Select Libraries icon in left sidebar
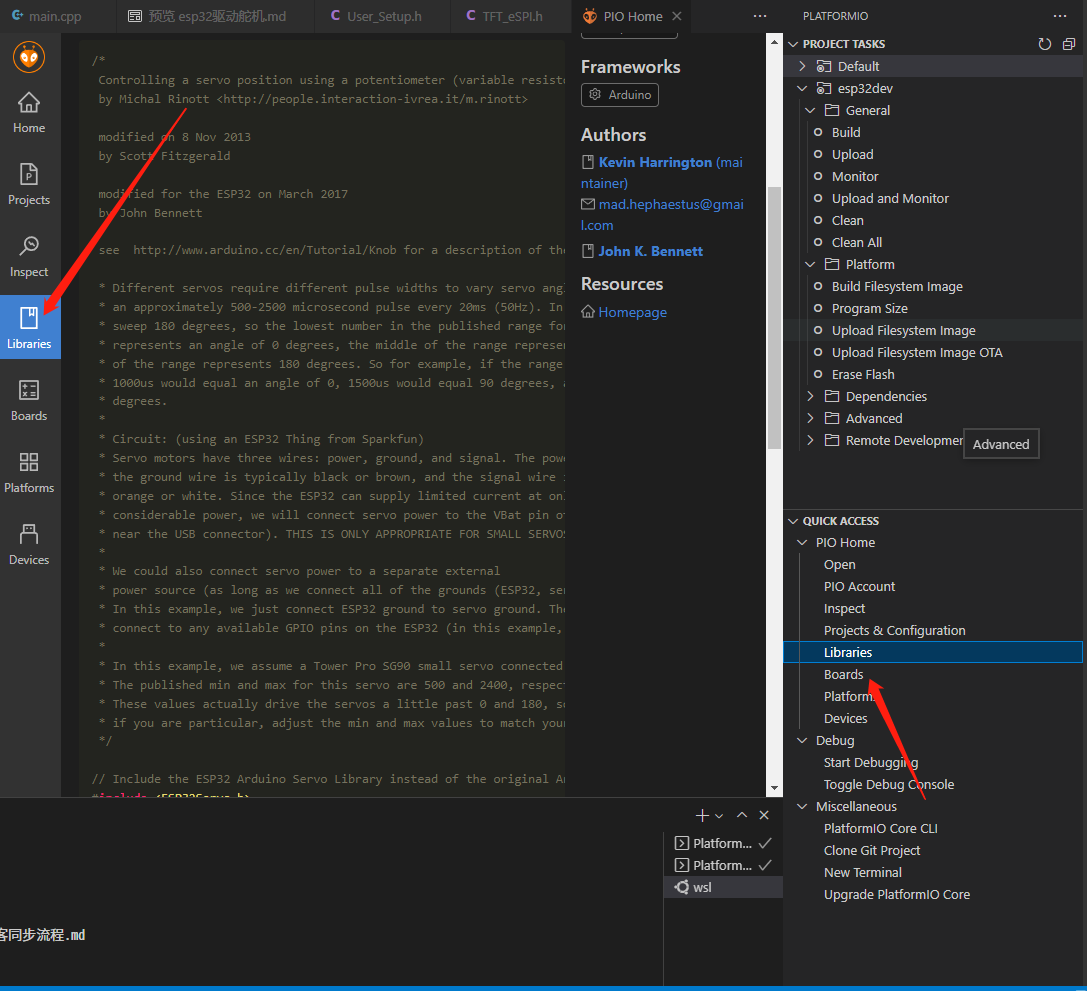Viewport: 1087px width, 991px height. click(29, 326)
